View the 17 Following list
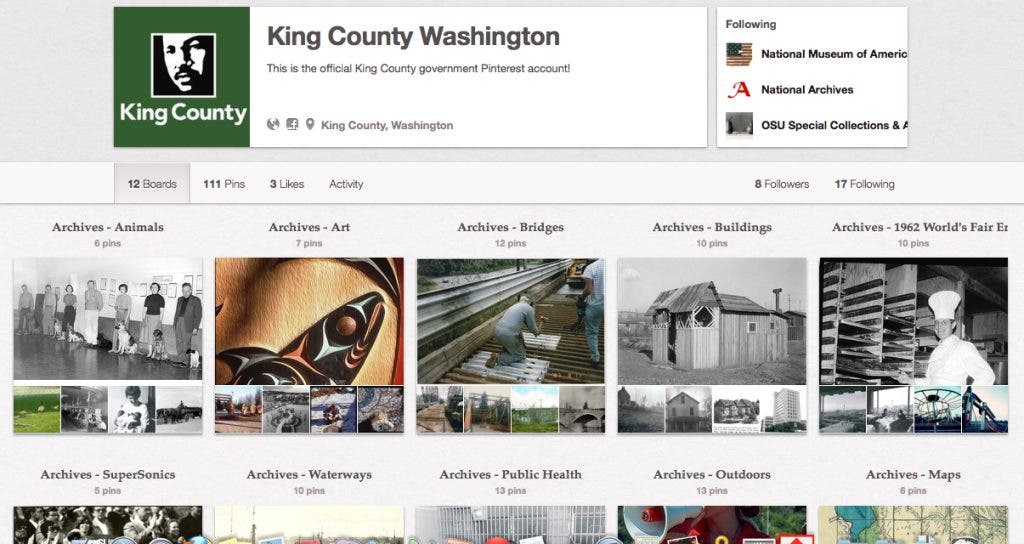Screen dimensions: 1024x544 tap(865, 184)
